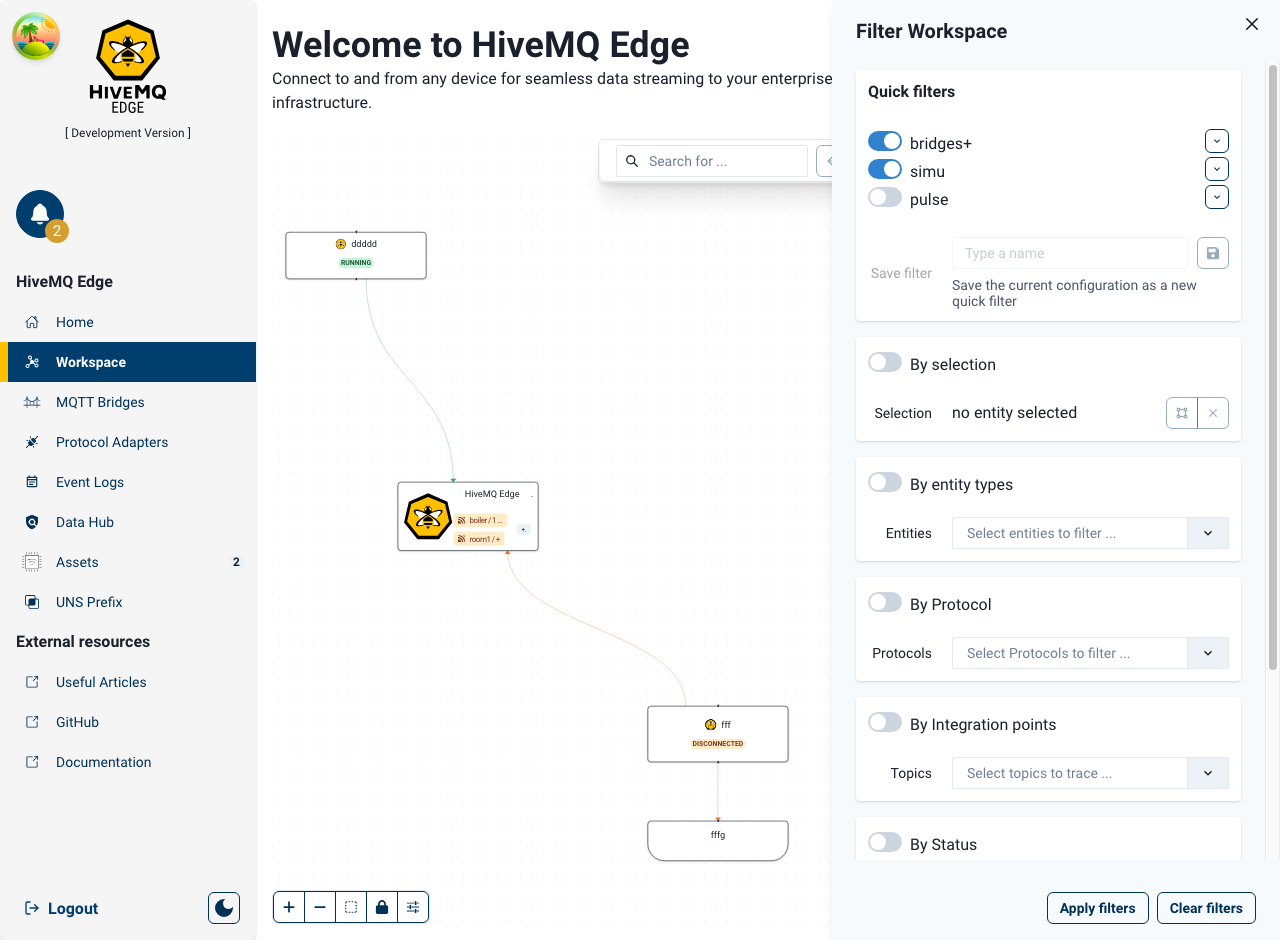This screenshot has width=1280, height=940.
Task: Zoom out using the minus icon
Action: pos(320,907)
